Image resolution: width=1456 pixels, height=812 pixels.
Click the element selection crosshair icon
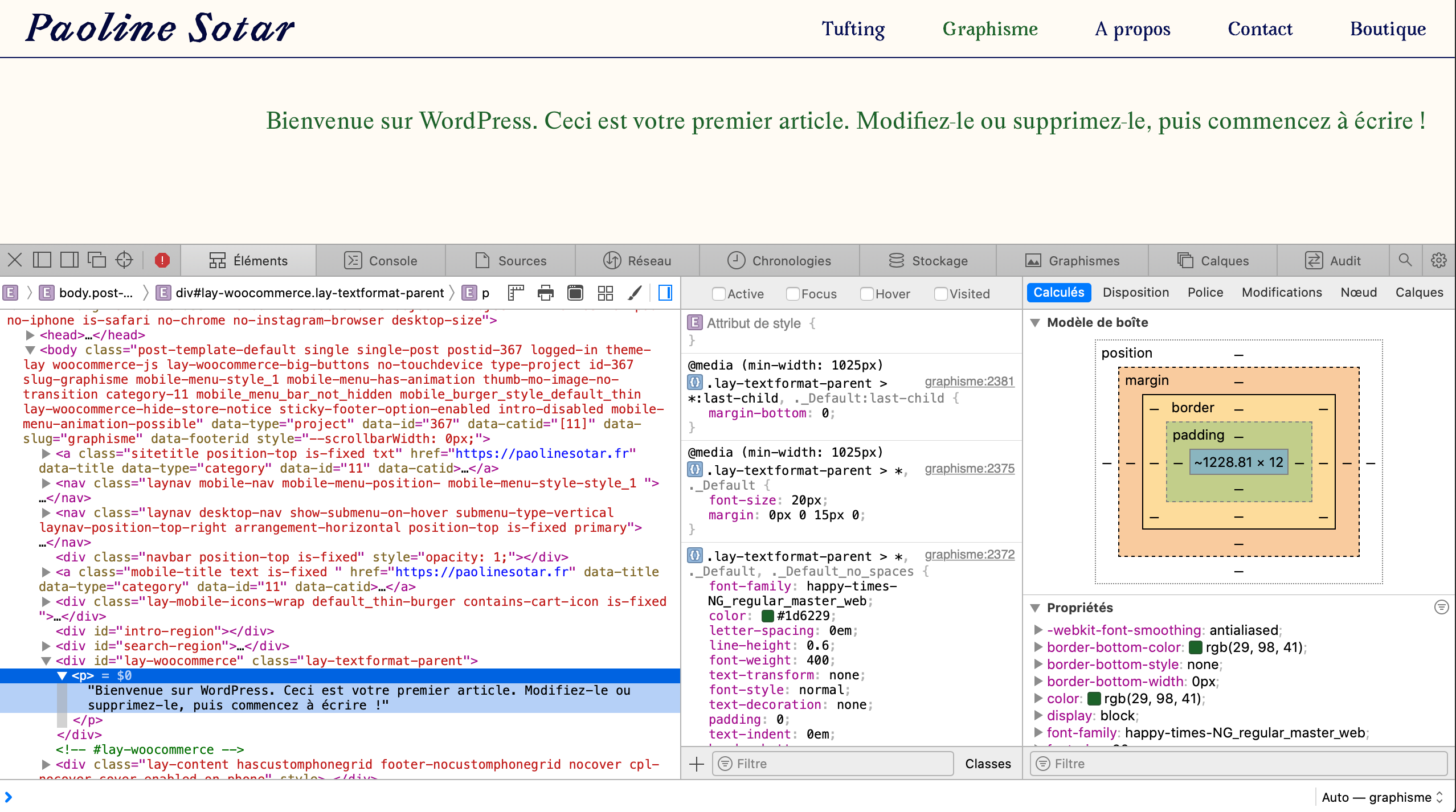pyautogui.click(x=124, y=260)
